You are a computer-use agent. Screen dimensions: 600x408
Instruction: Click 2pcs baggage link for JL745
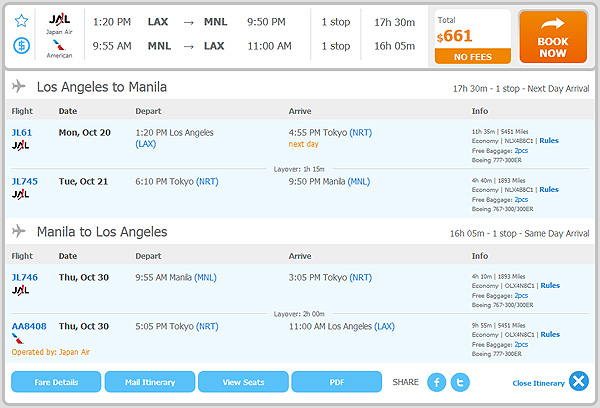(x=521, y=200)
